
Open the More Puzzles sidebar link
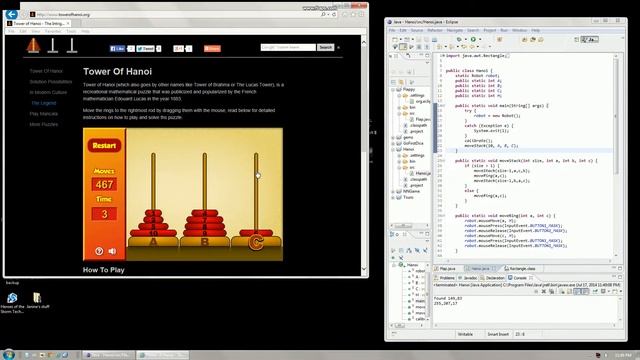pos(44,124)
